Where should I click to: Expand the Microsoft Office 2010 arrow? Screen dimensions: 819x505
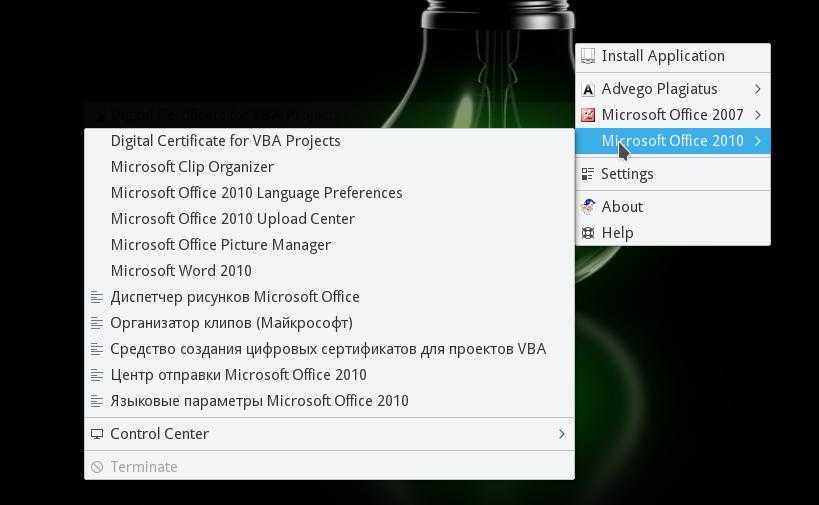pyautogui.click(x=758, y=141)
